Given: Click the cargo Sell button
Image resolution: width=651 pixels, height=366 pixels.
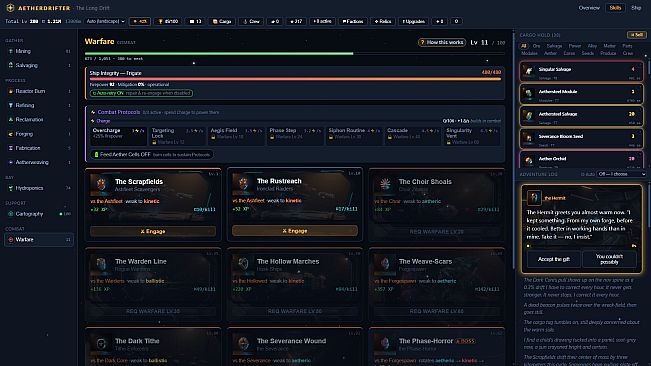Looking at the screenshot, I should 636,35.
